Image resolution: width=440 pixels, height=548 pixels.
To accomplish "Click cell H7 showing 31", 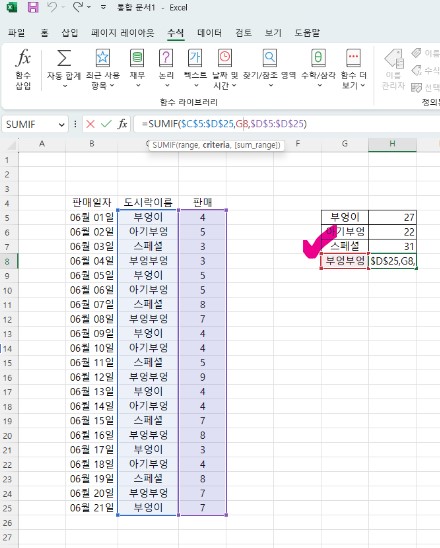I will coord(392,246).
